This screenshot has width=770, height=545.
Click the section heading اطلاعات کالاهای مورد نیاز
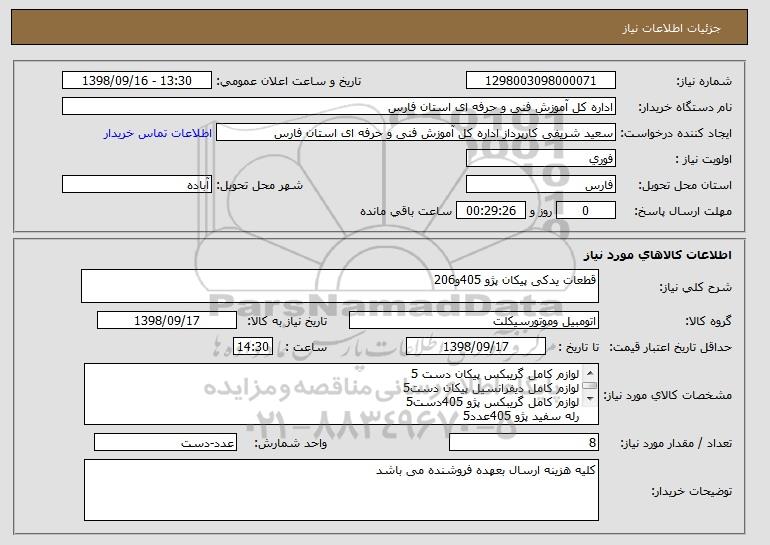tap(658, 255)
